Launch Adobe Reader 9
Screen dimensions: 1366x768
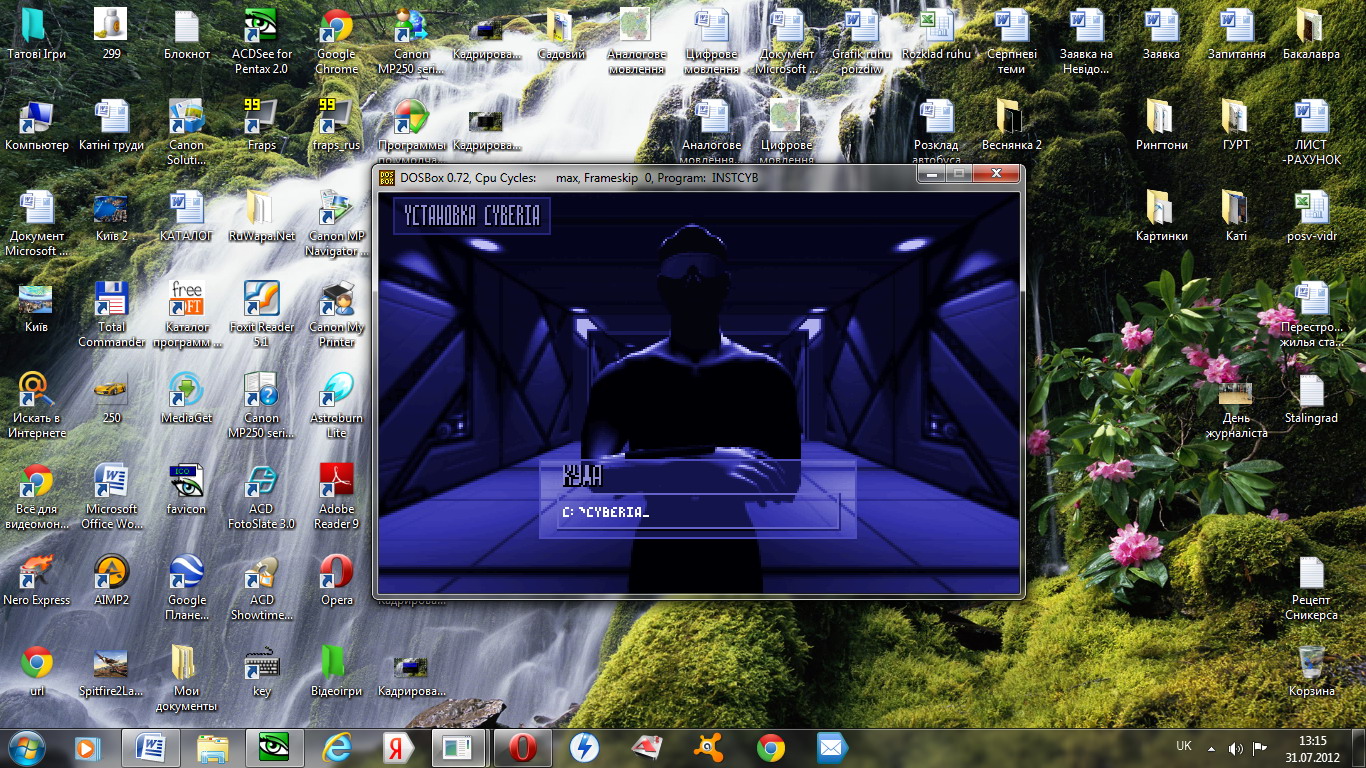(337, 496)
